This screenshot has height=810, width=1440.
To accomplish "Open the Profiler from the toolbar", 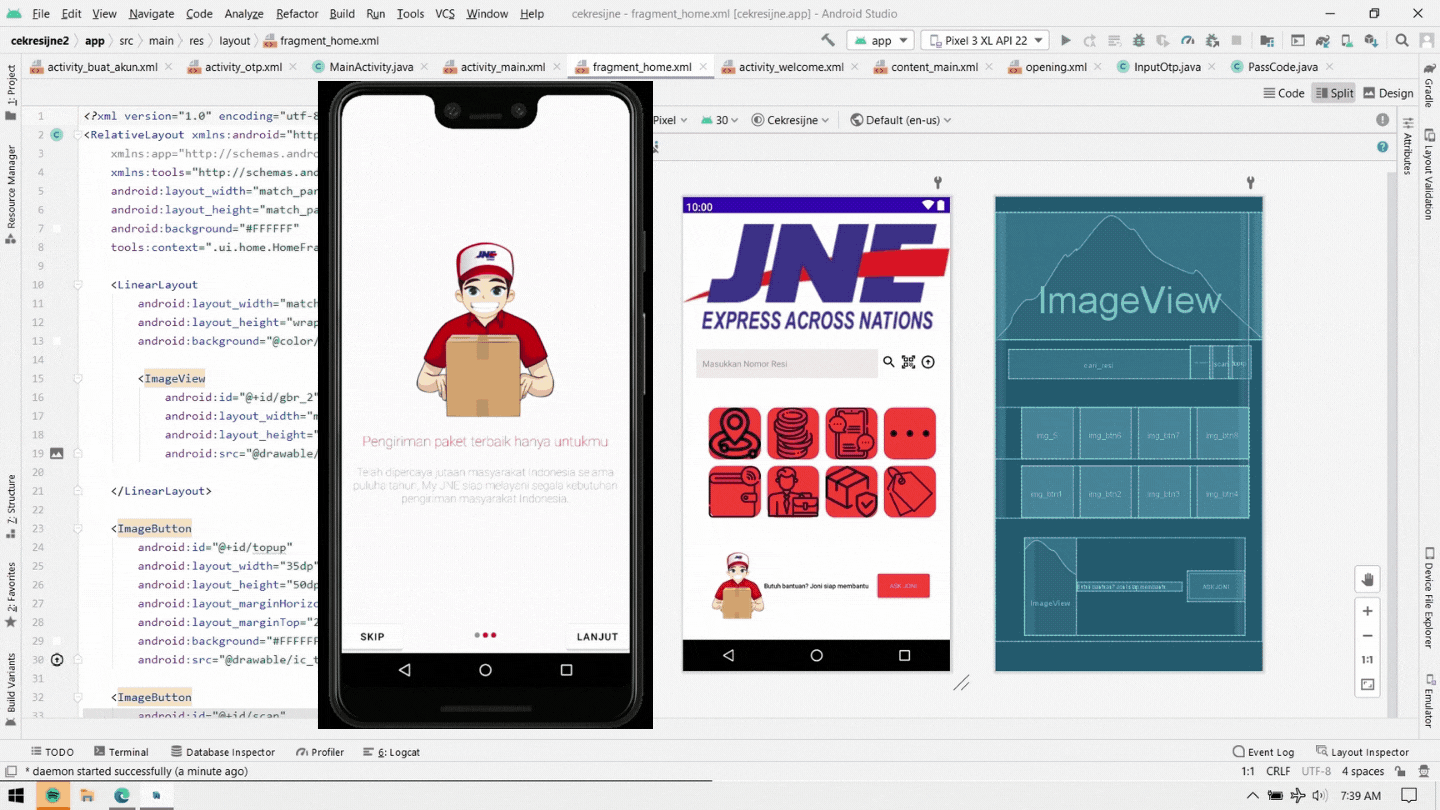I will 1186,40.
